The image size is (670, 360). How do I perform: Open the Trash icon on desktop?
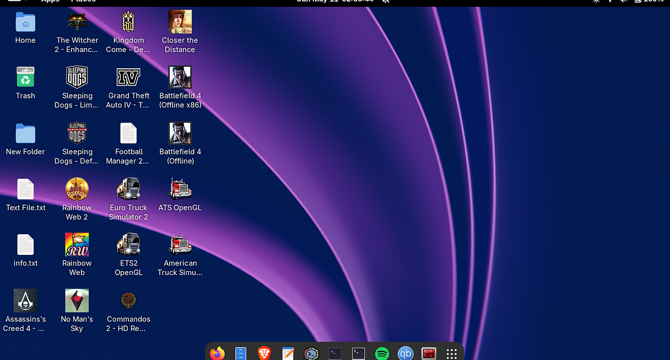25,77
